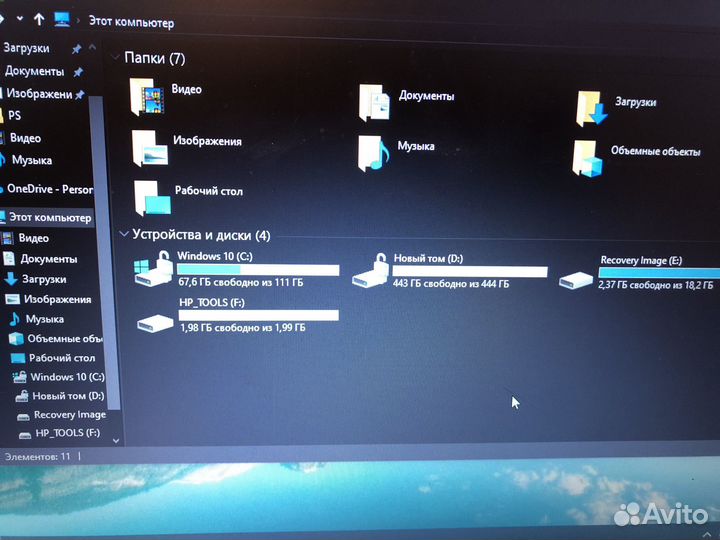This screenshot has height=540, width=720.
Task: Open Рабочий стол in the sidebar tree
Action: coord(62,358)
